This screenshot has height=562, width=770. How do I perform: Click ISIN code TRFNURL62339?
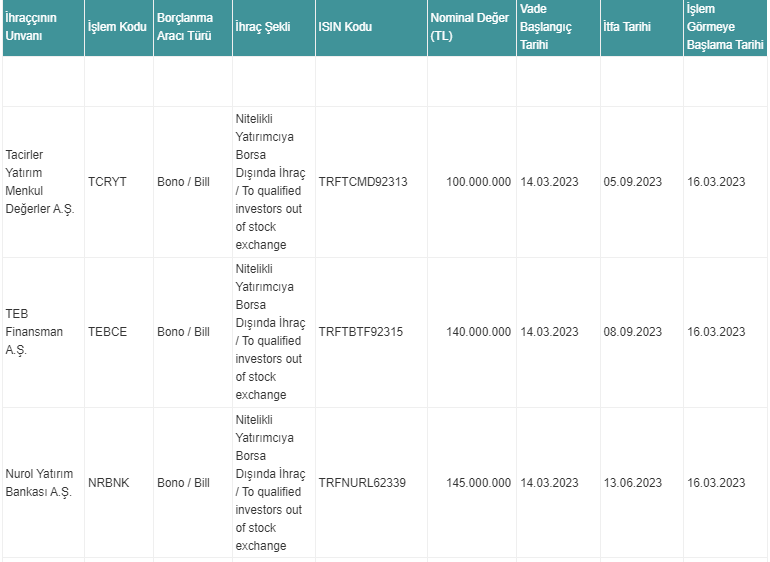point(362,482)
